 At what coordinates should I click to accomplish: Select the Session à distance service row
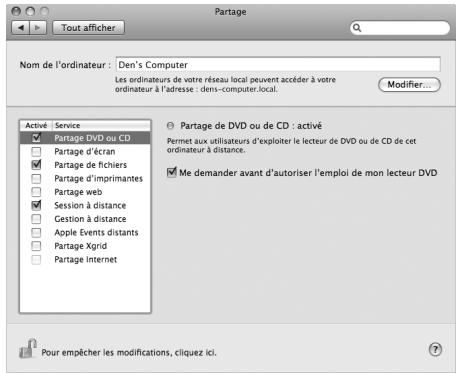click(x=85, y=205)
